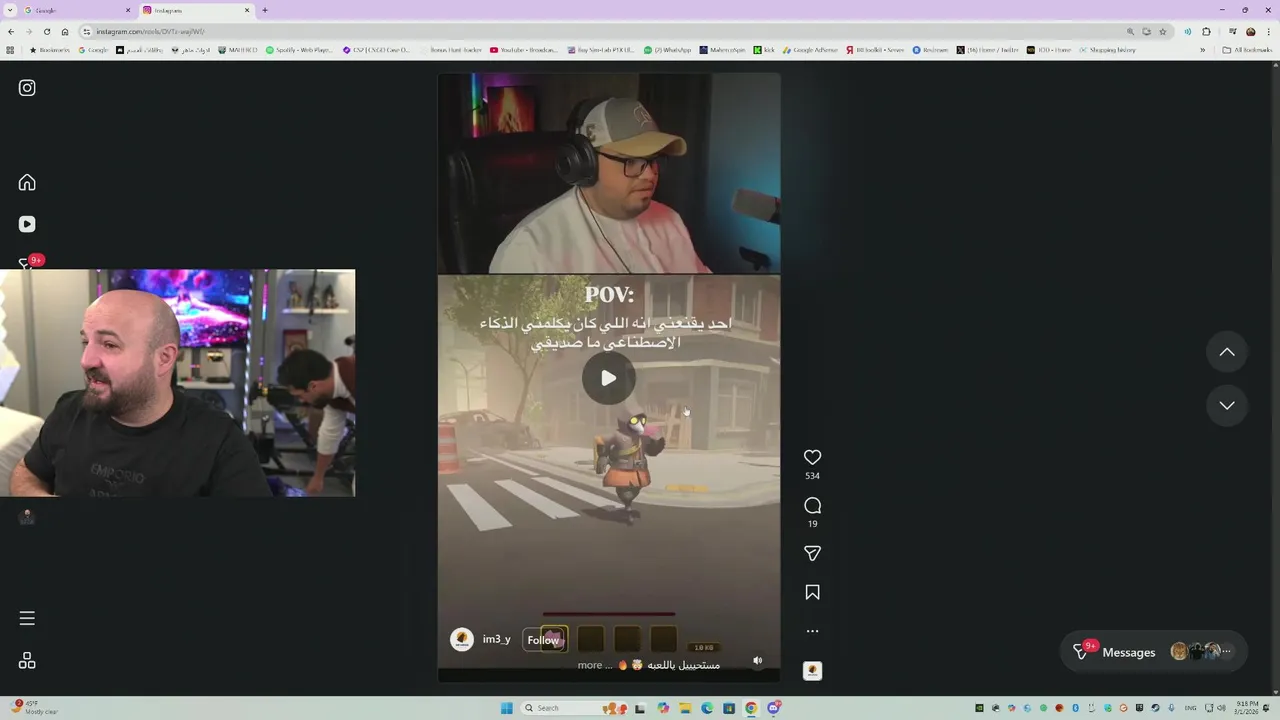
Task: Open im3_y profile picture avatar
Action: click(x=461, y=640)
